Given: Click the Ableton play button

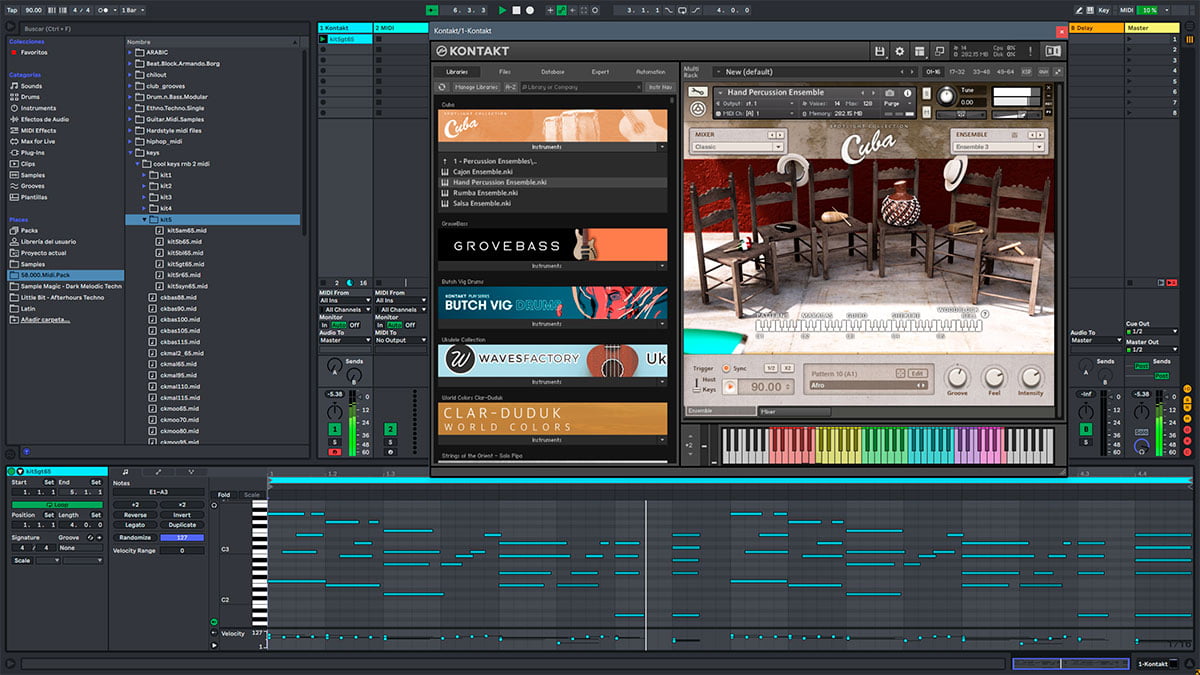Looking at the screenshot, I should pos(503,10).
